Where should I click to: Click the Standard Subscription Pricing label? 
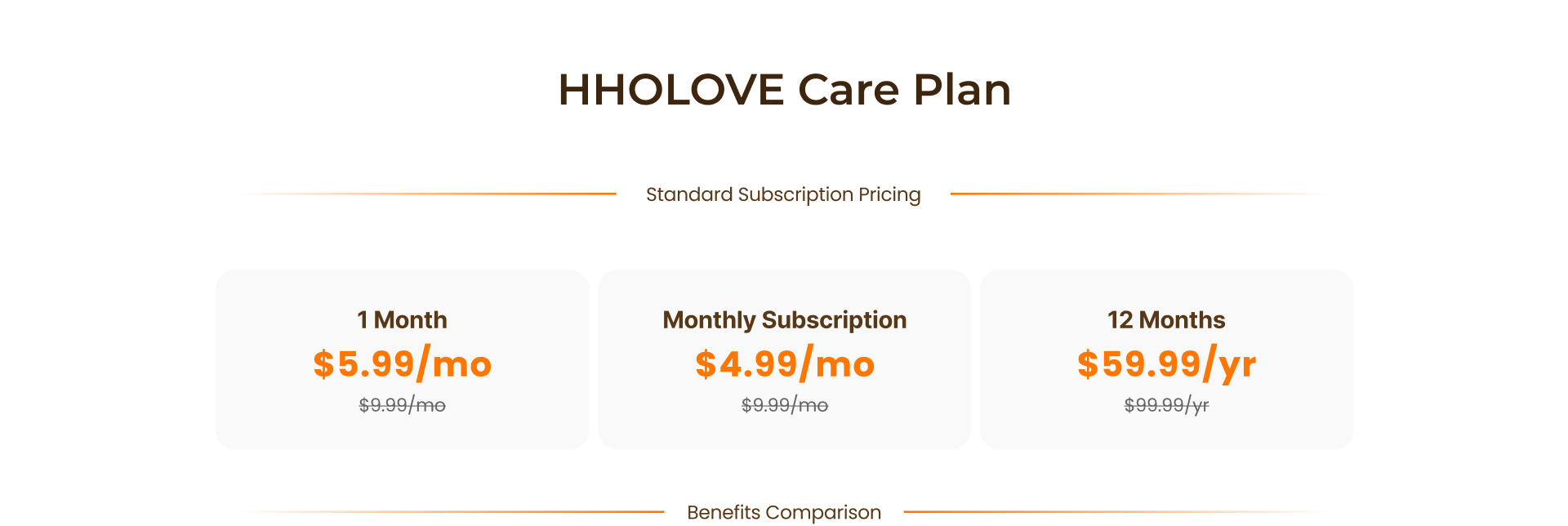click(783, 194)
